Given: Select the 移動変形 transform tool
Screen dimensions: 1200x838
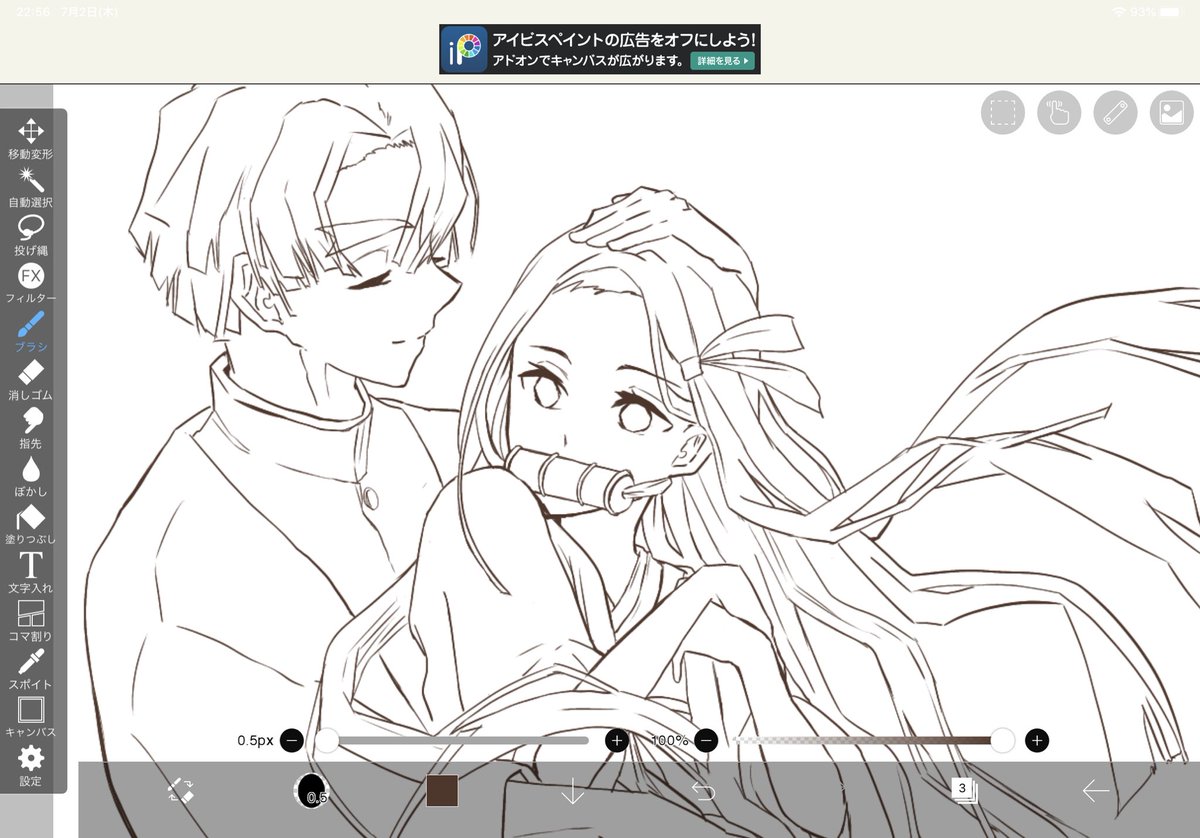Looking at the screenshot, I should click(31, 139).
